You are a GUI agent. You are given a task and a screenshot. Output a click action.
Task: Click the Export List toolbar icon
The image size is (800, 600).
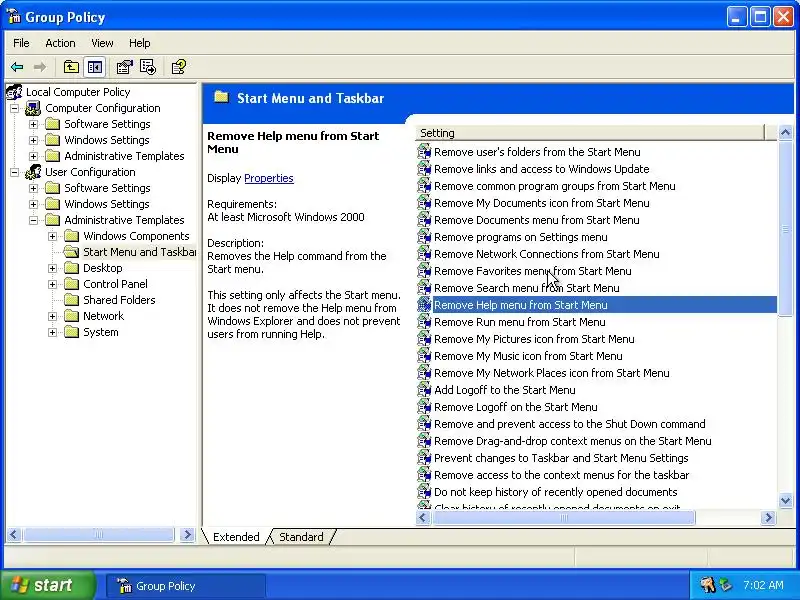point(148,67)
